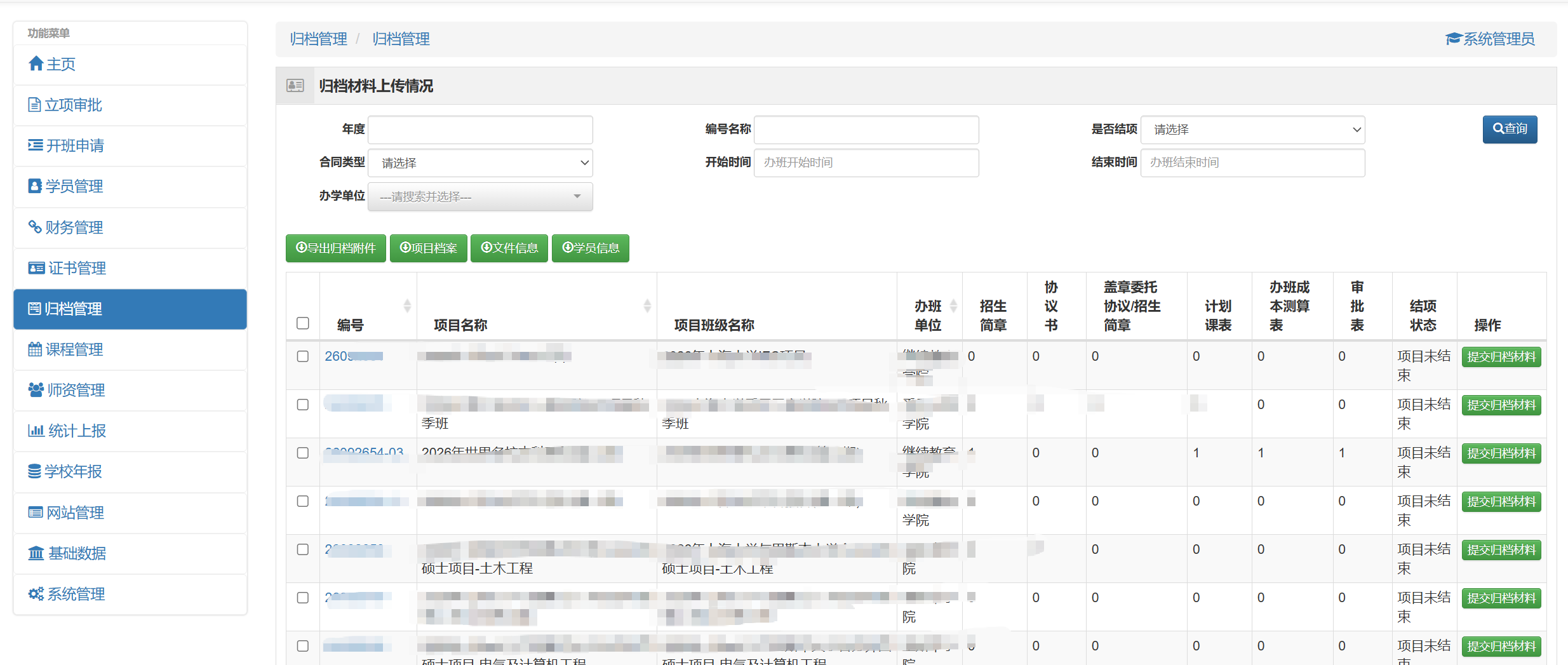Click the graduation cap icon beside 系统管理员

(1454, 39)
